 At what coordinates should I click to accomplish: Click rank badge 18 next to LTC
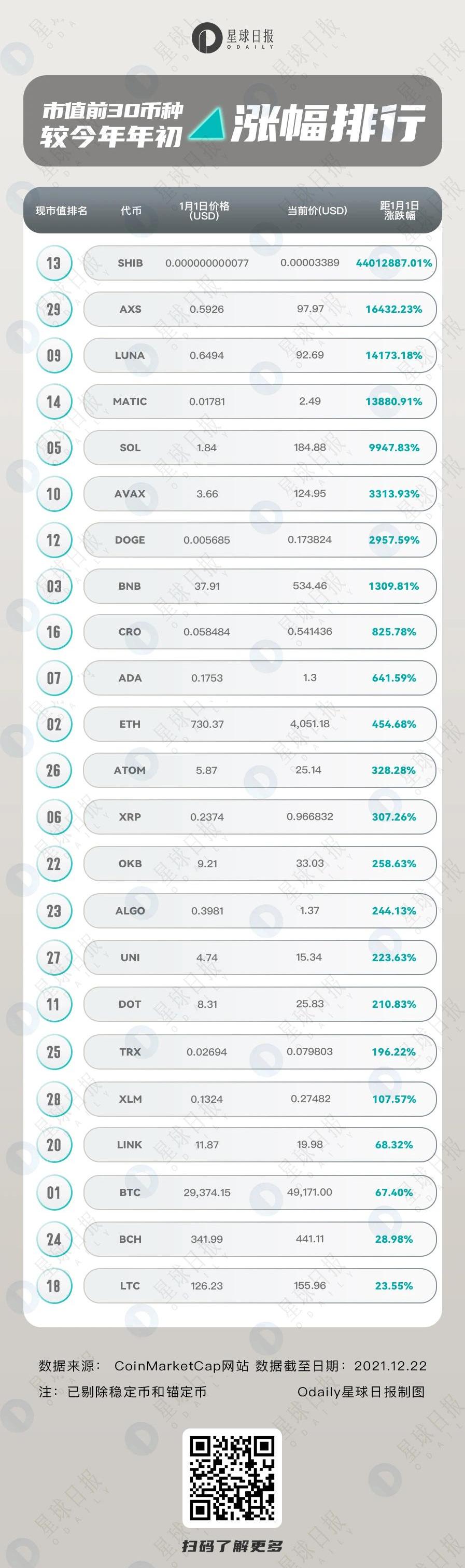tap(54, 1285)
